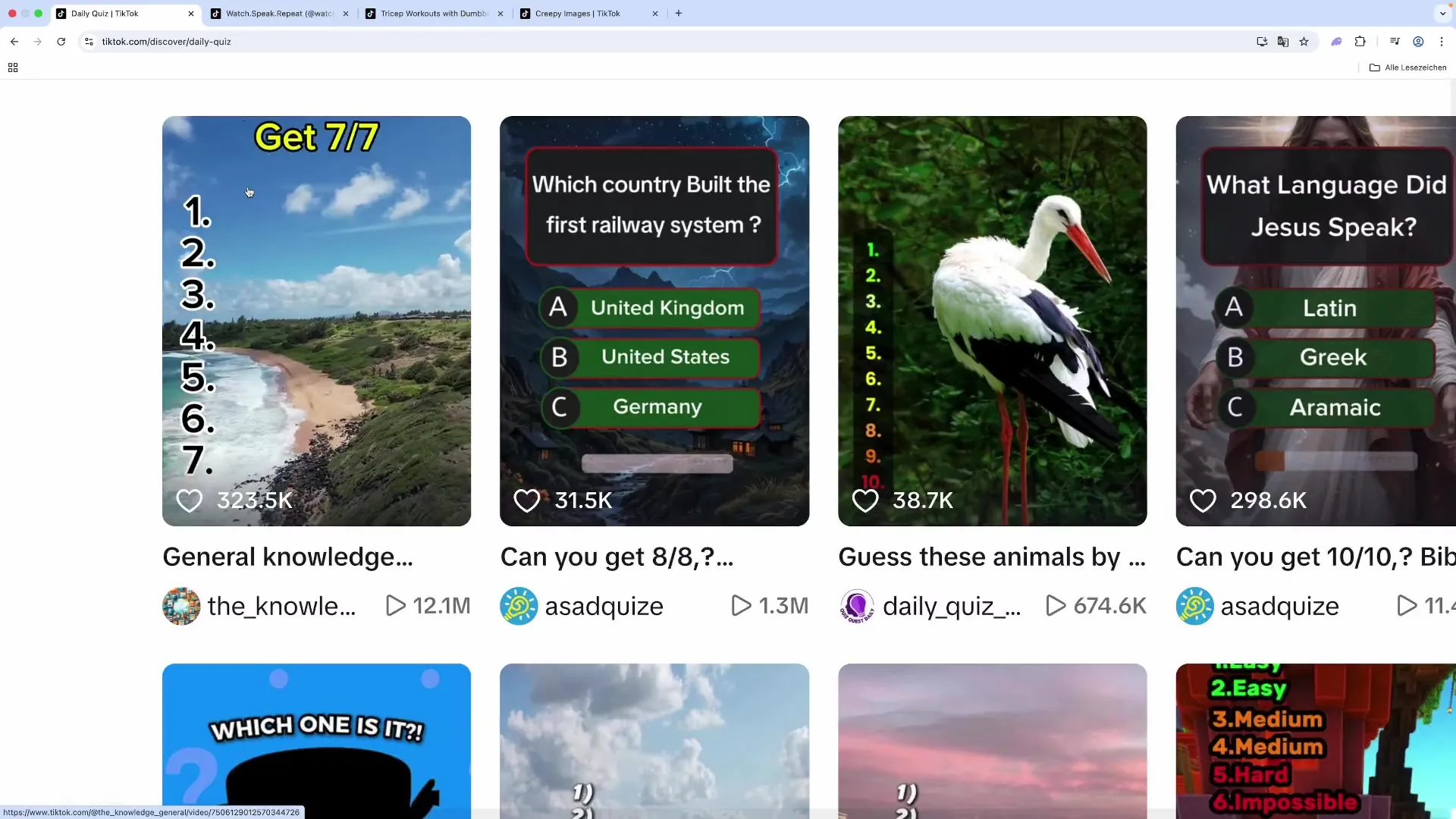Open the media playback controls icon
The width and height of the screenshot is (1456, 819).
pos(1395,42)
